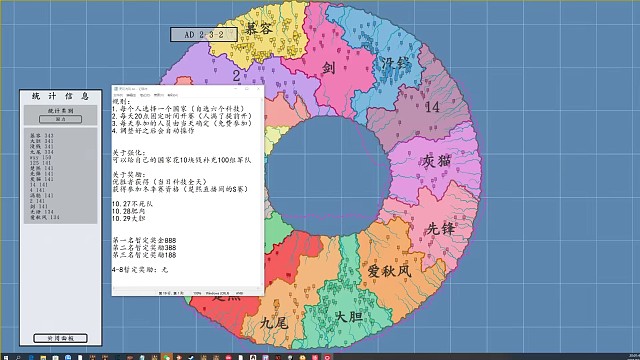Click the '爱秋风 134' row in statistics
The height and width of the screenshot is (360, 640).
coord(44,217)
